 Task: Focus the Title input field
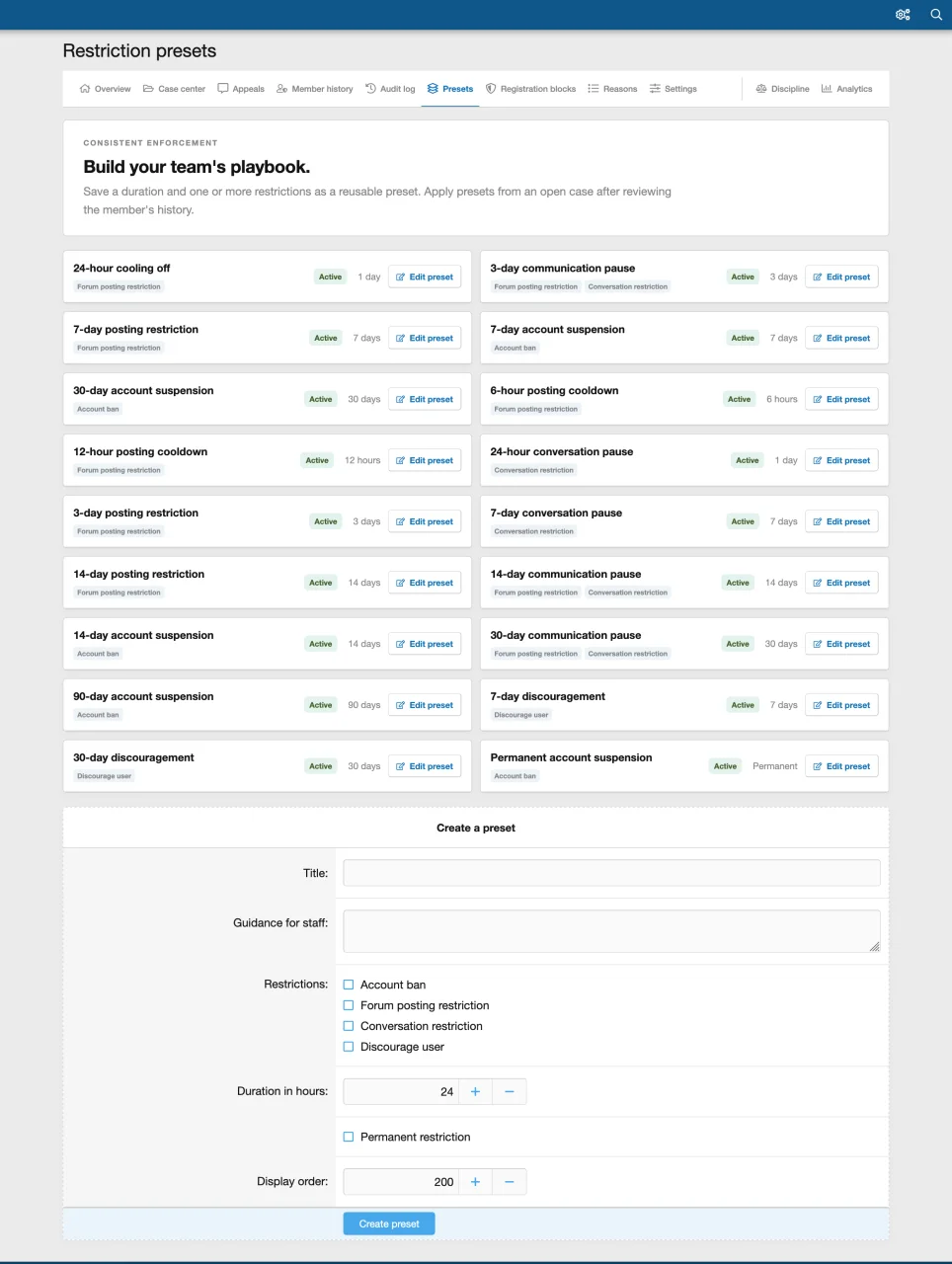[611, 873]
